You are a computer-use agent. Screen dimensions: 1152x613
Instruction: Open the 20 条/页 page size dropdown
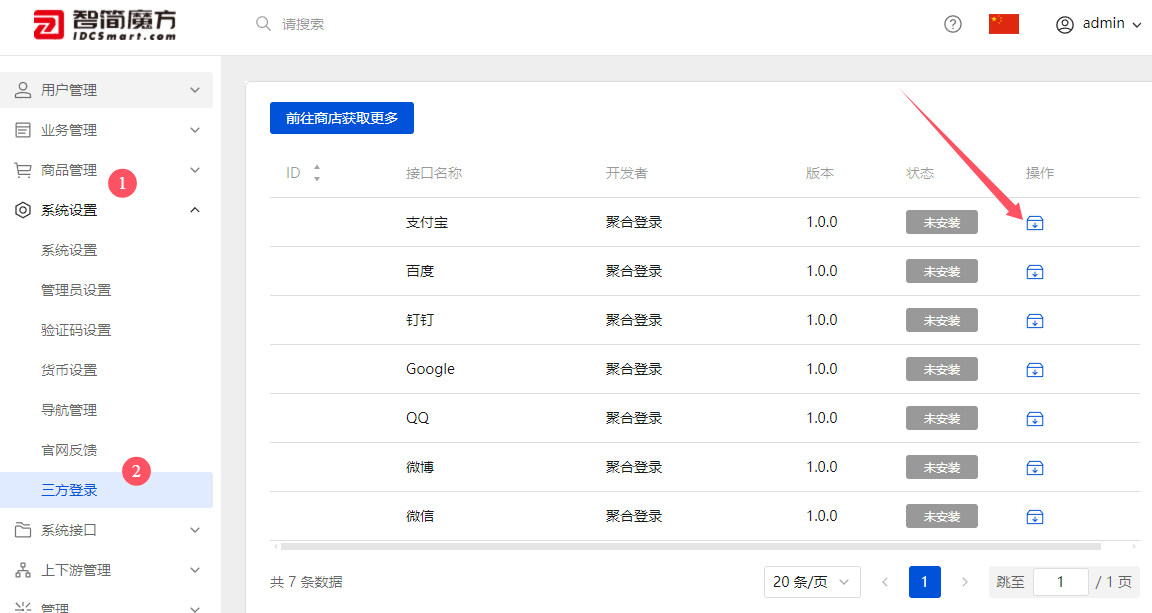812,581
